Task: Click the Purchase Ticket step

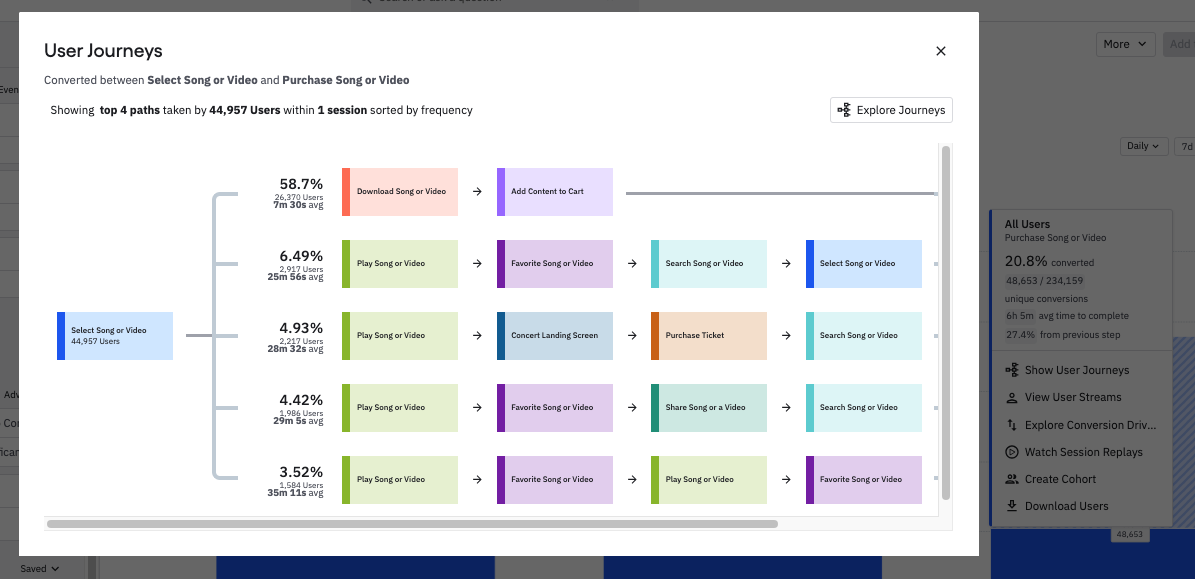Action: [x=709, y=335]
